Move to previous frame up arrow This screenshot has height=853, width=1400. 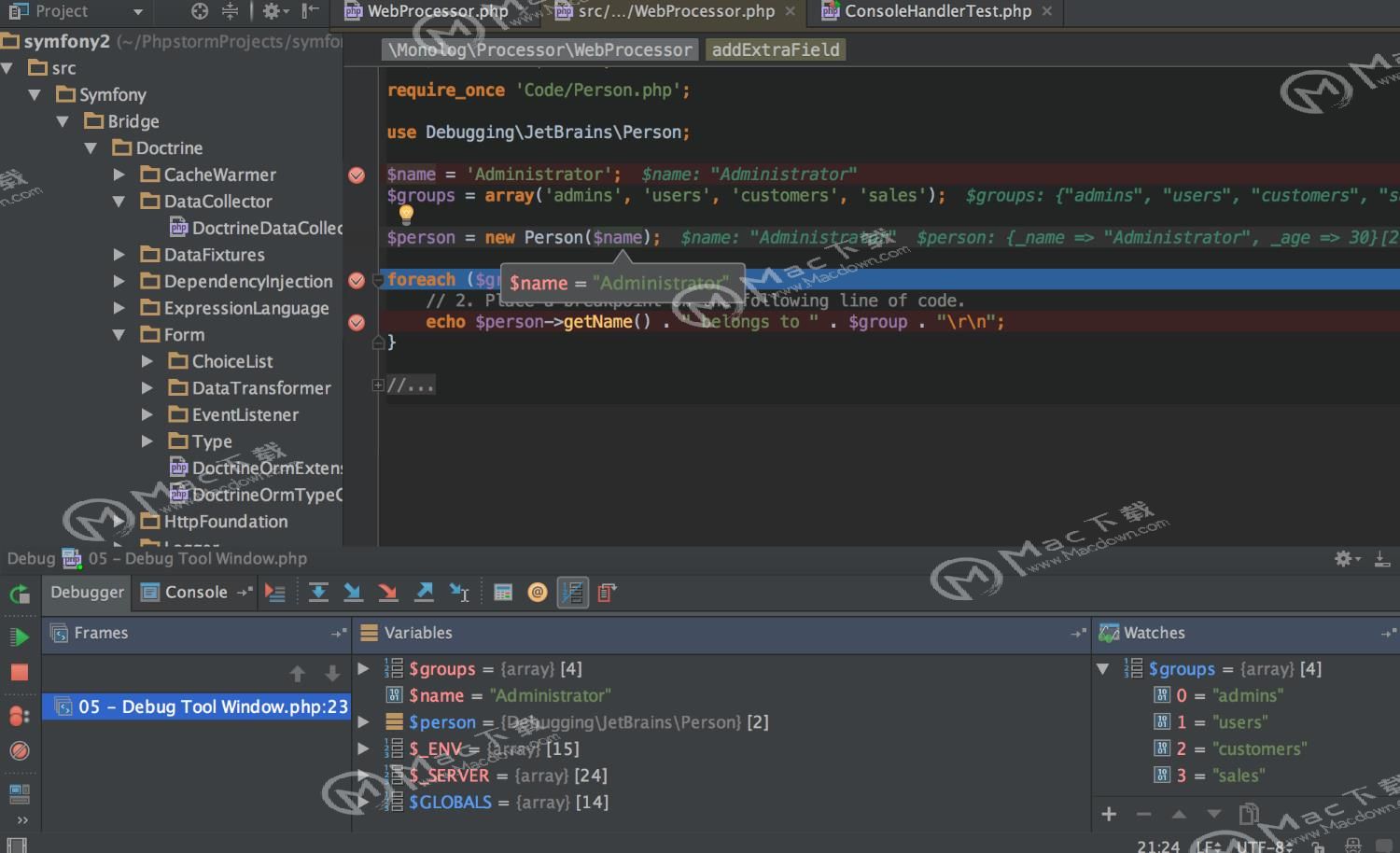tap(298, 673)
